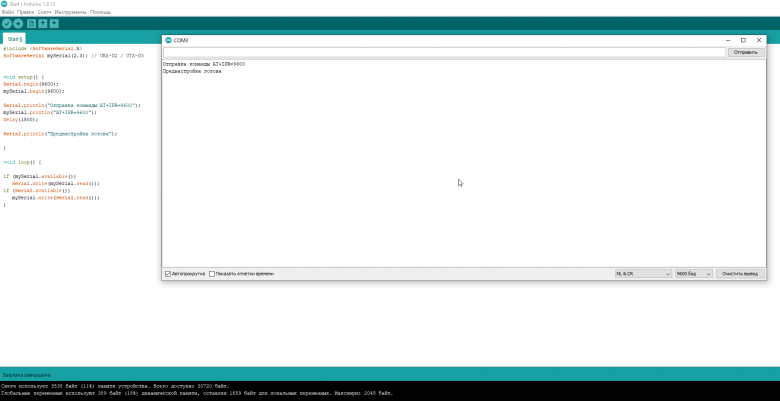Open the Инструменты menu
This screenshot has height=401, width=780.
coord(70,12)
